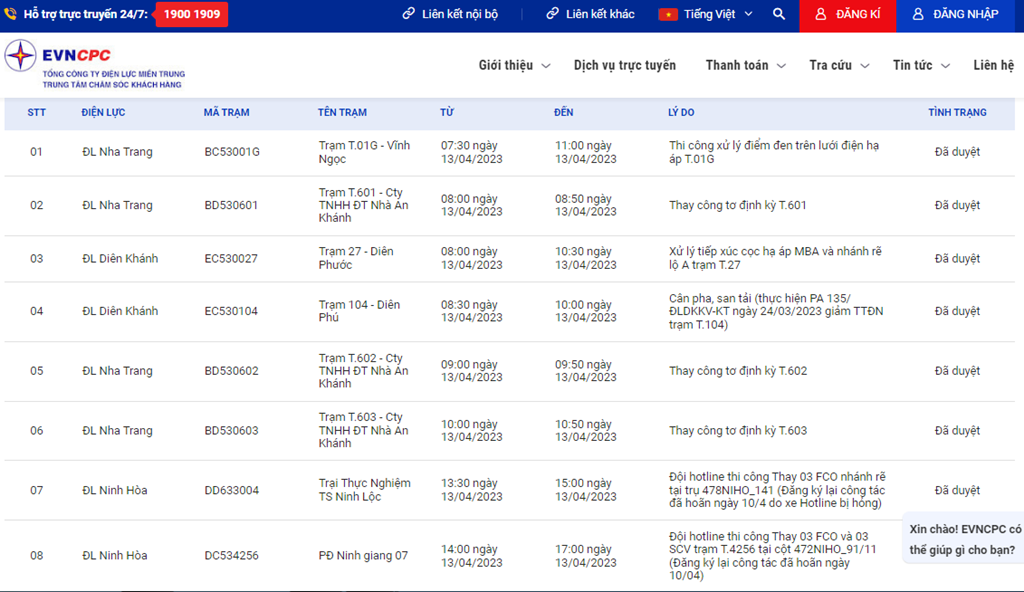
Task: Click Liên kết khác link
Action: pyautogui.click(x=600, y=15)
